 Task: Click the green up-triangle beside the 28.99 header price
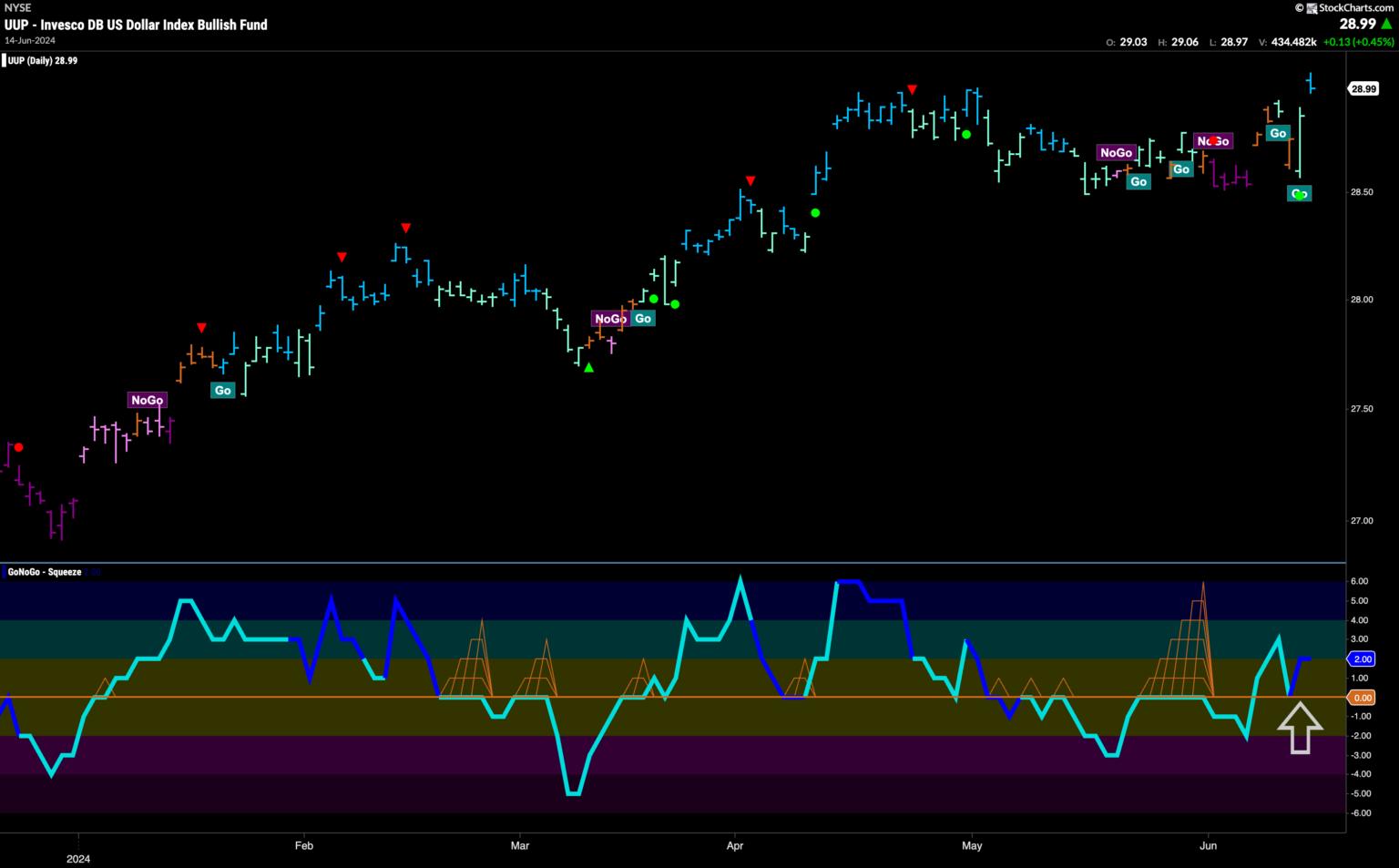[1386, 24]
